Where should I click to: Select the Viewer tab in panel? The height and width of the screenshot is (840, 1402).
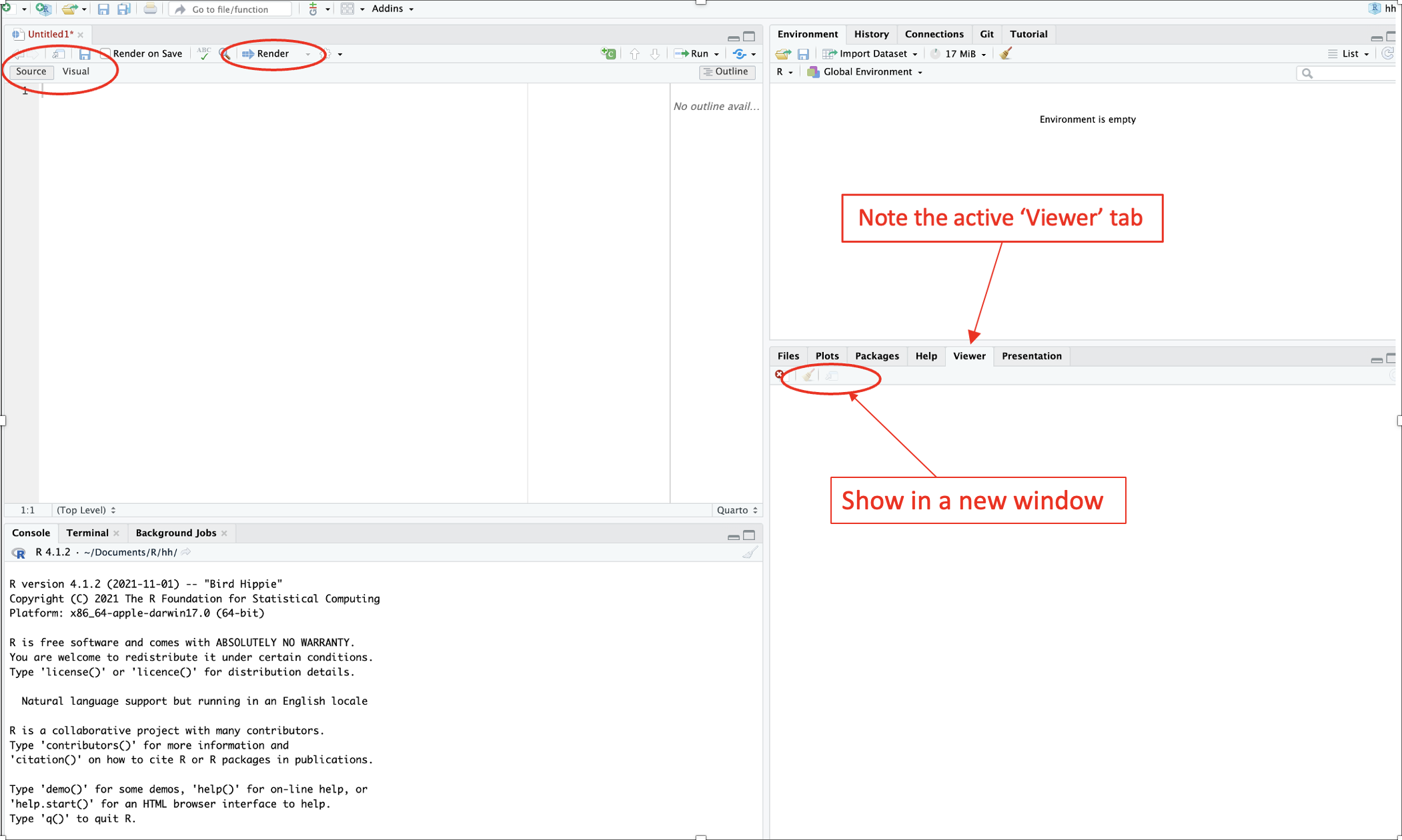[x=967, y=355]
